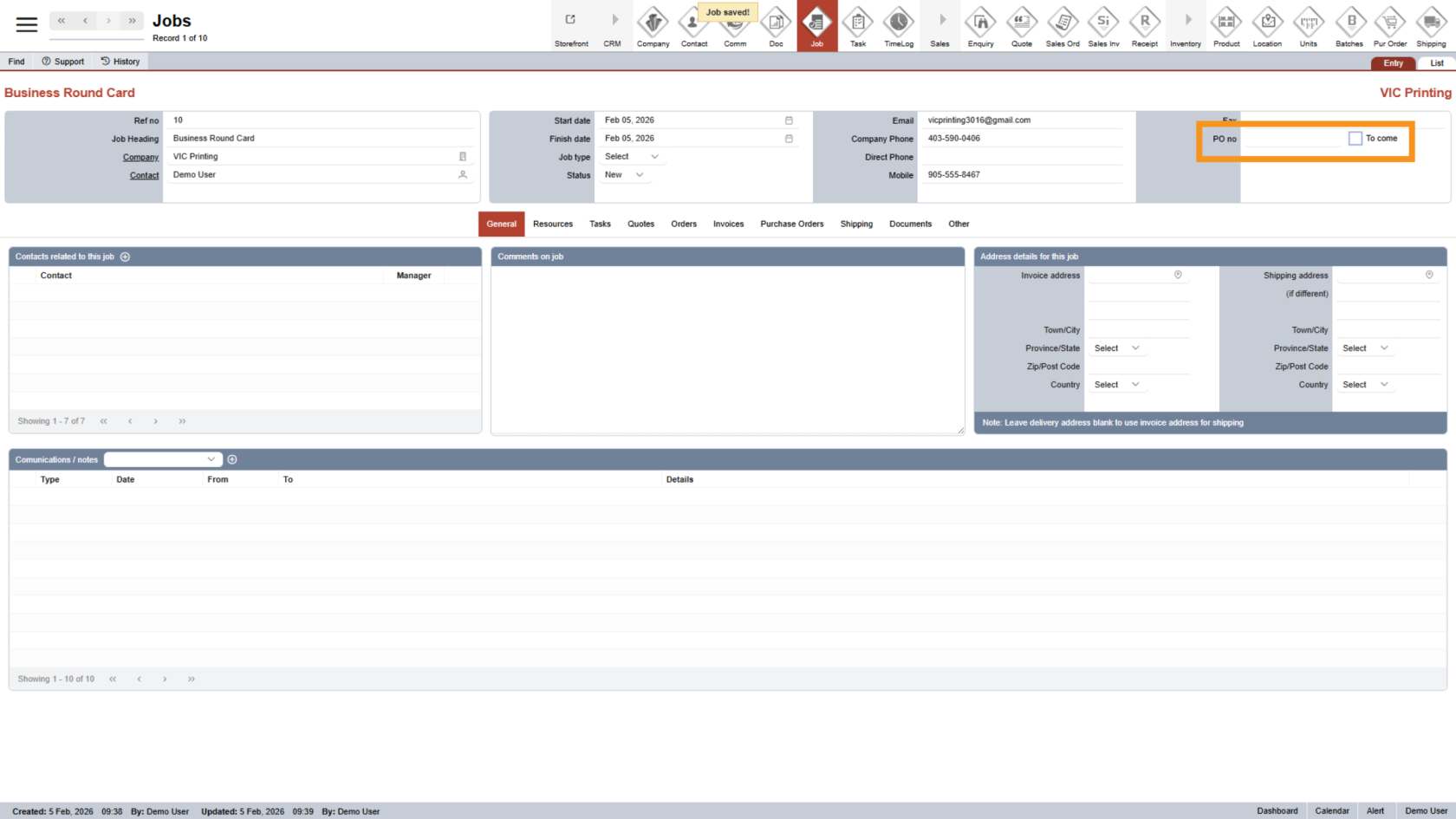The height and width of the screenshot is (819, 1456).
Task: Add a contact related to this job
Action: [x=125, y=257]
